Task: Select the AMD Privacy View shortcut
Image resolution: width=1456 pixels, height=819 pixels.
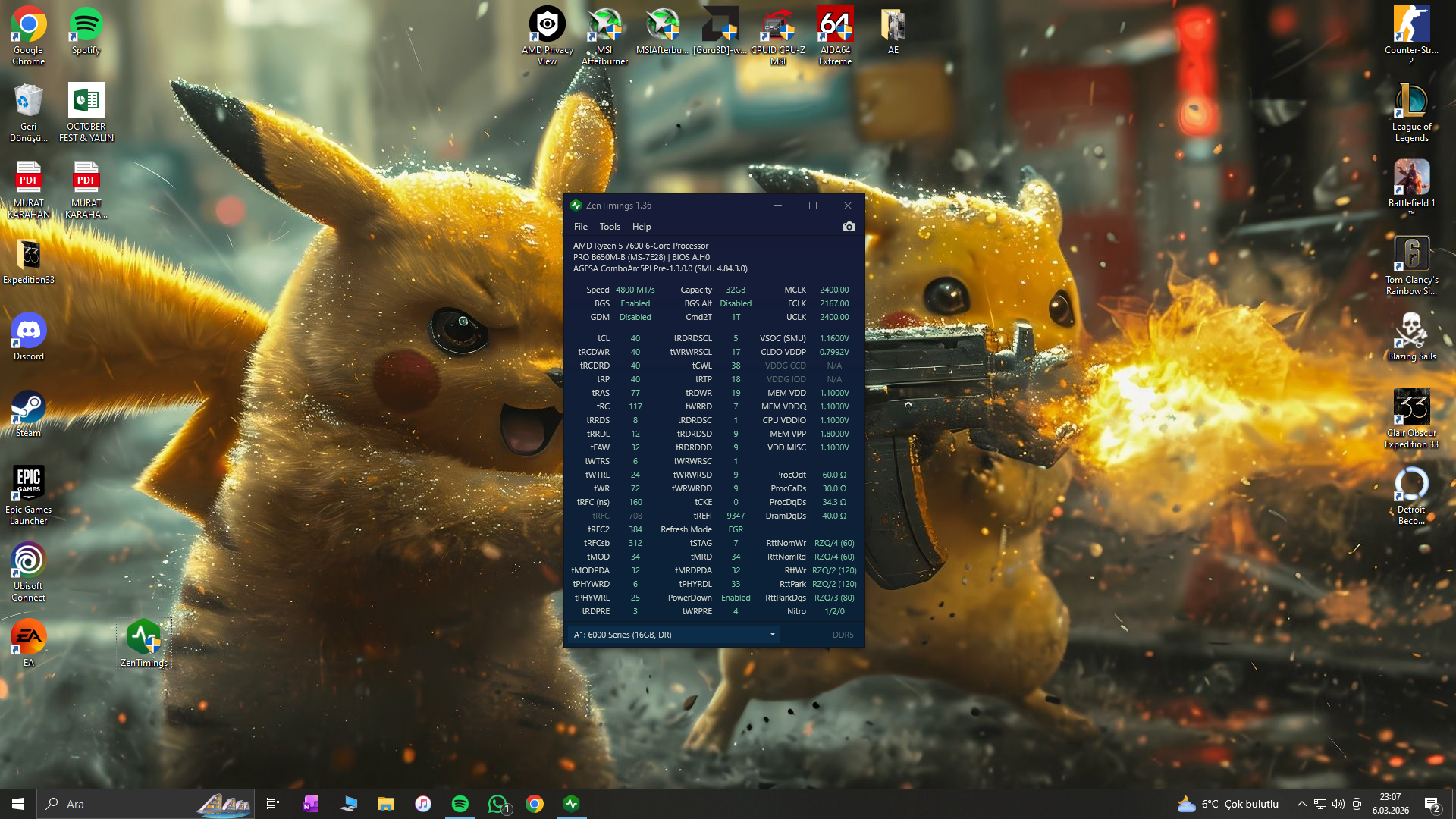Action: [x=547, y=36]
